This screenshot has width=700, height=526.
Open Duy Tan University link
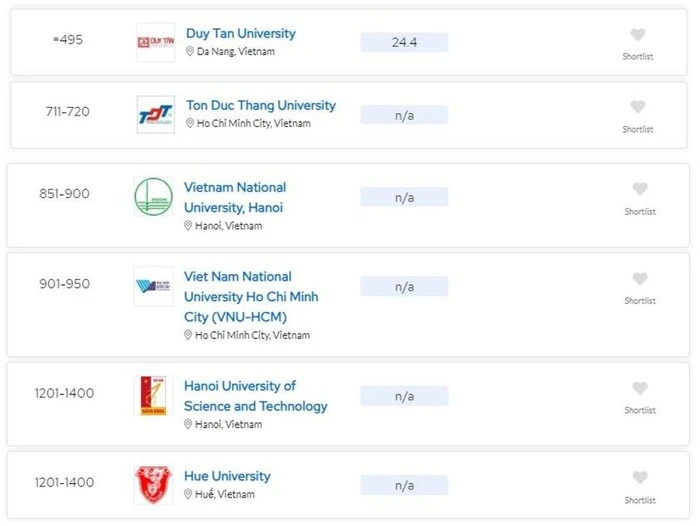coord(240,33)
